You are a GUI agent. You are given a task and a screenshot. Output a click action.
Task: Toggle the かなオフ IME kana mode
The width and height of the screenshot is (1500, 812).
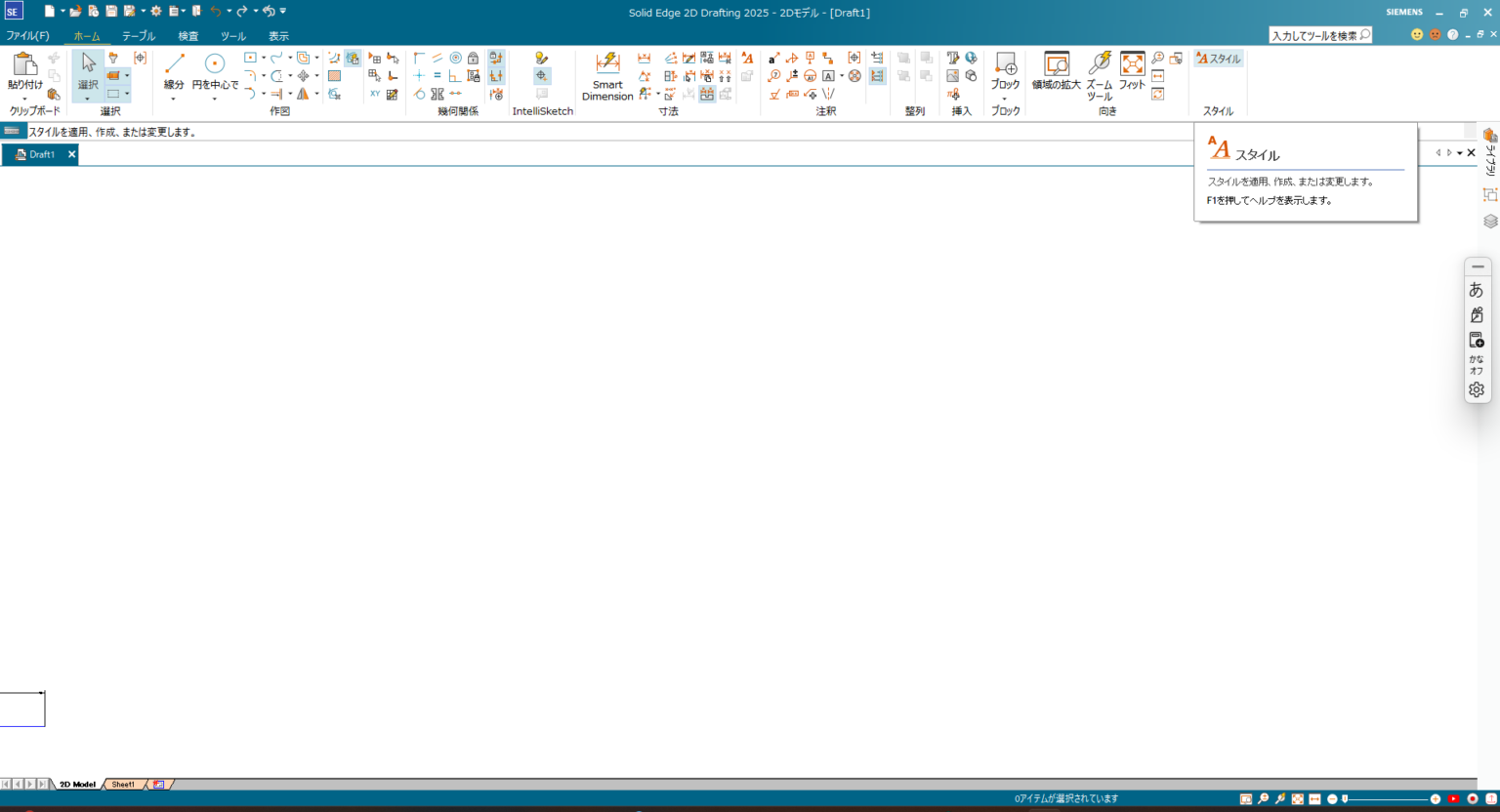tap(1477, 364)
